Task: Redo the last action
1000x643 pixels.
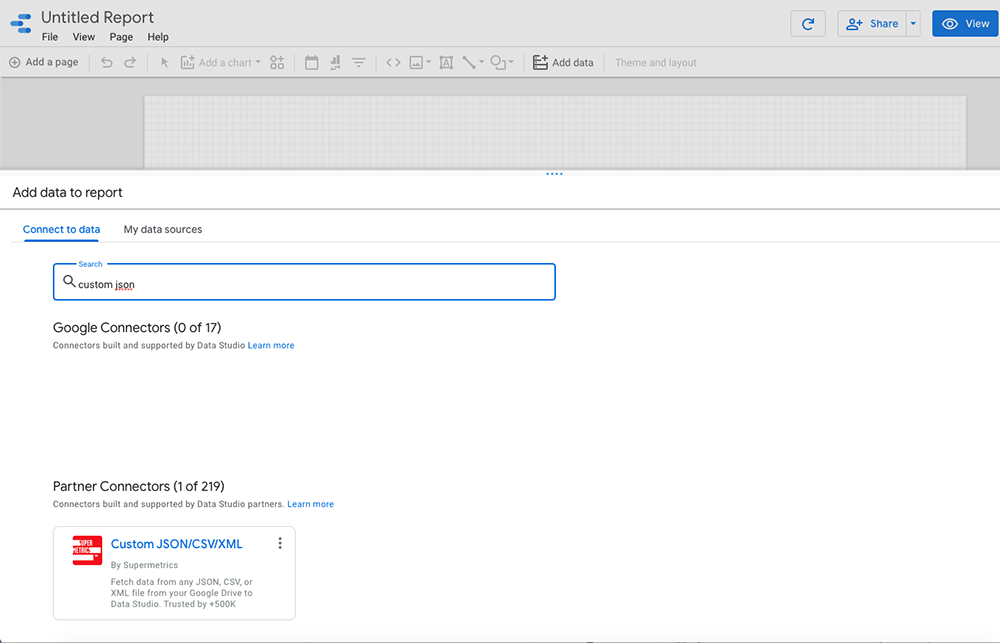Action: (130, 63)
